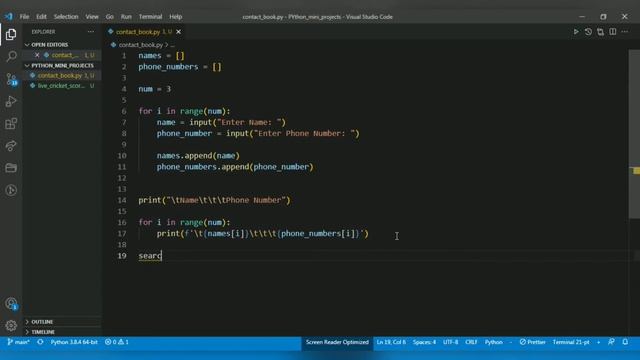
Task: Select contact_... entry under Open Editors
Action: [65, 55]
